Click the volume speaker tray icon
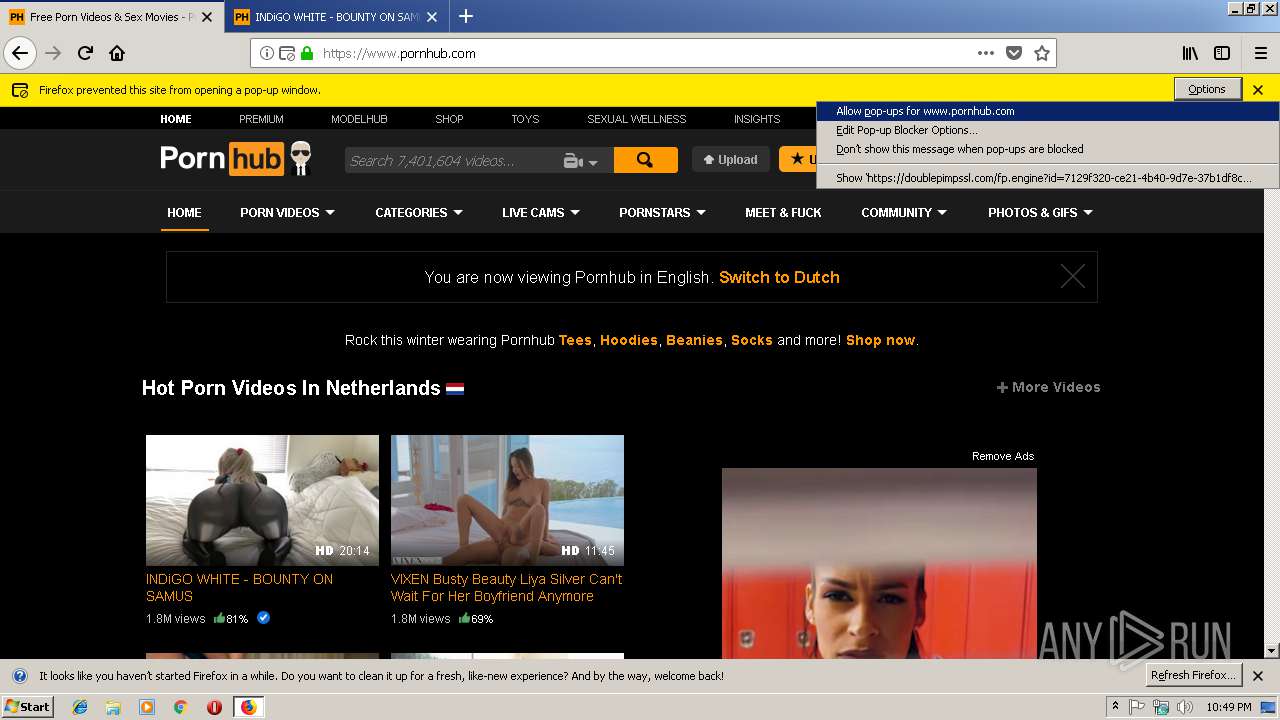1280x720 pixels. pos(1184,707)
